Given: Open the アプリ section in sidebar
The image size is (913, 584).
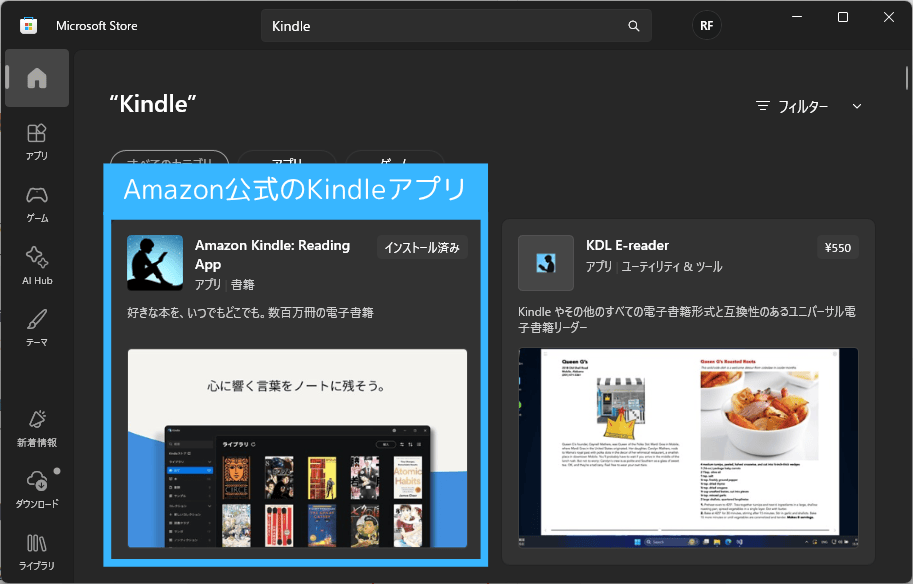Looking at the screenshot, I should 37,141.
